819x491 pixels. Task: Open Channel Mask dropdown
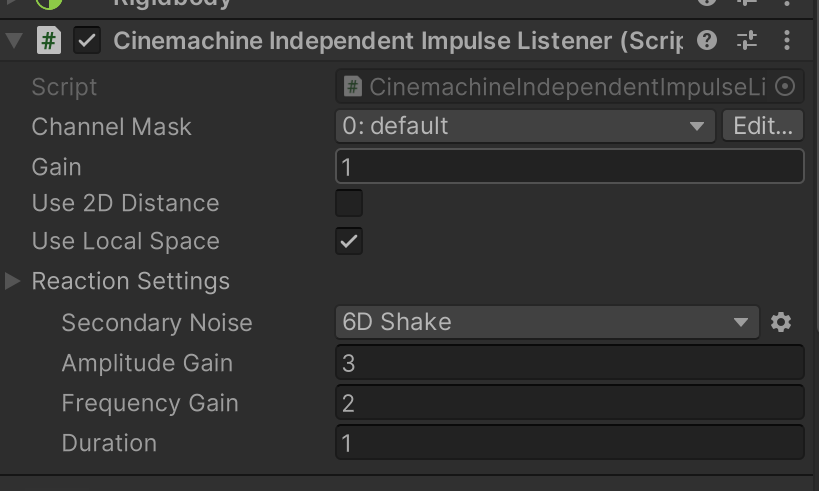(524, 126)
